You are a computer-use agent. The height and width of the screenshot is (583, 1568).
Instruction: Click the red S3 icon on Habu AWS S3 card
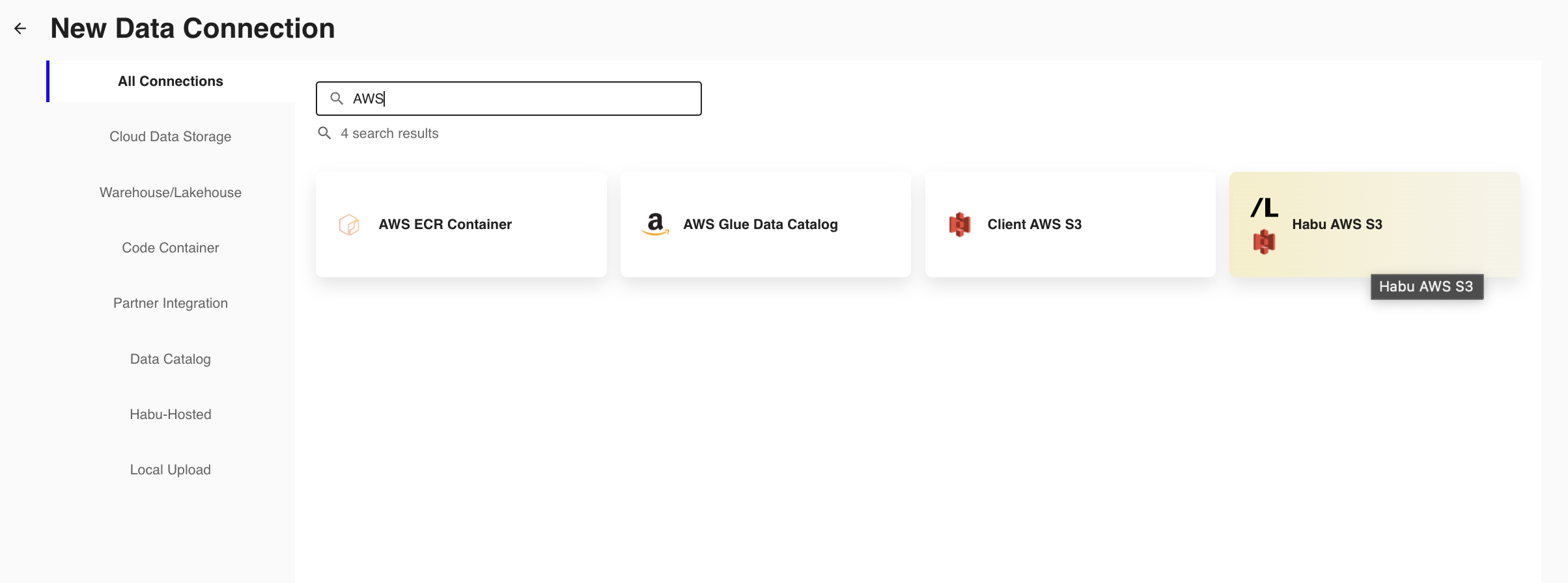coord(1264,241)
